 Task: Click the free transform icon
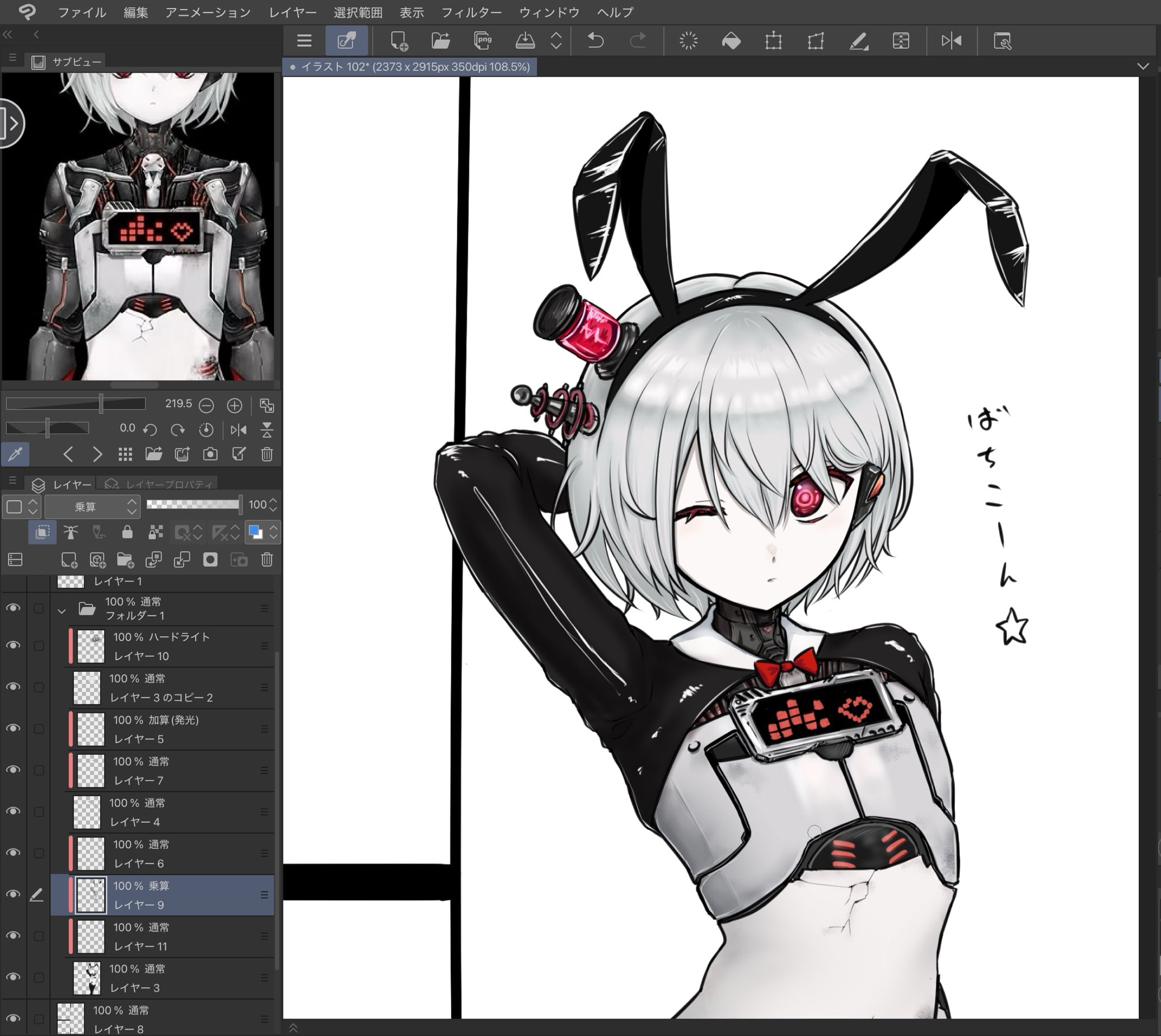click(x=816, y=40)
